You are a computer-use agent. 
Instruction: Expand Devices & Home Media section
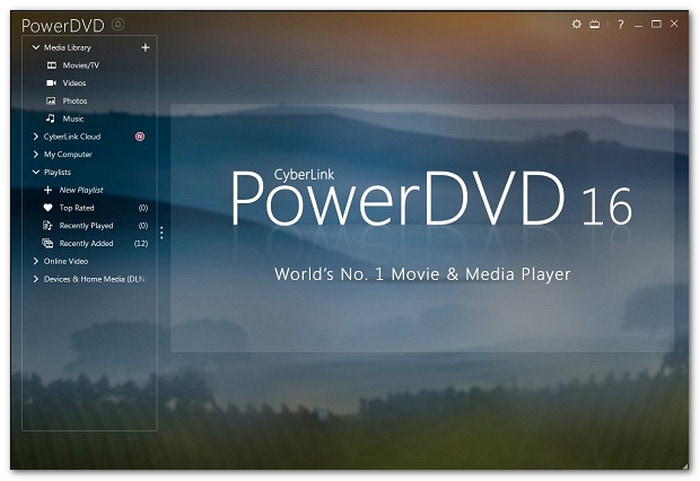coord(36,279)
